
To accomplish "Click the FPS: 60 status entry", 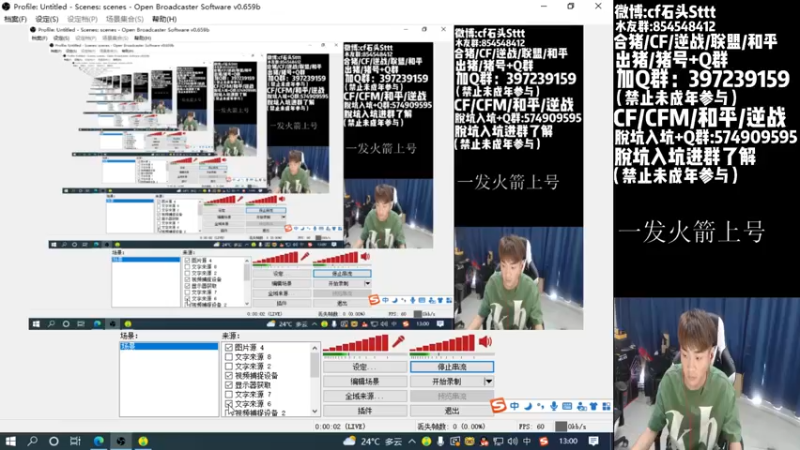I will (x=531, y=427).
